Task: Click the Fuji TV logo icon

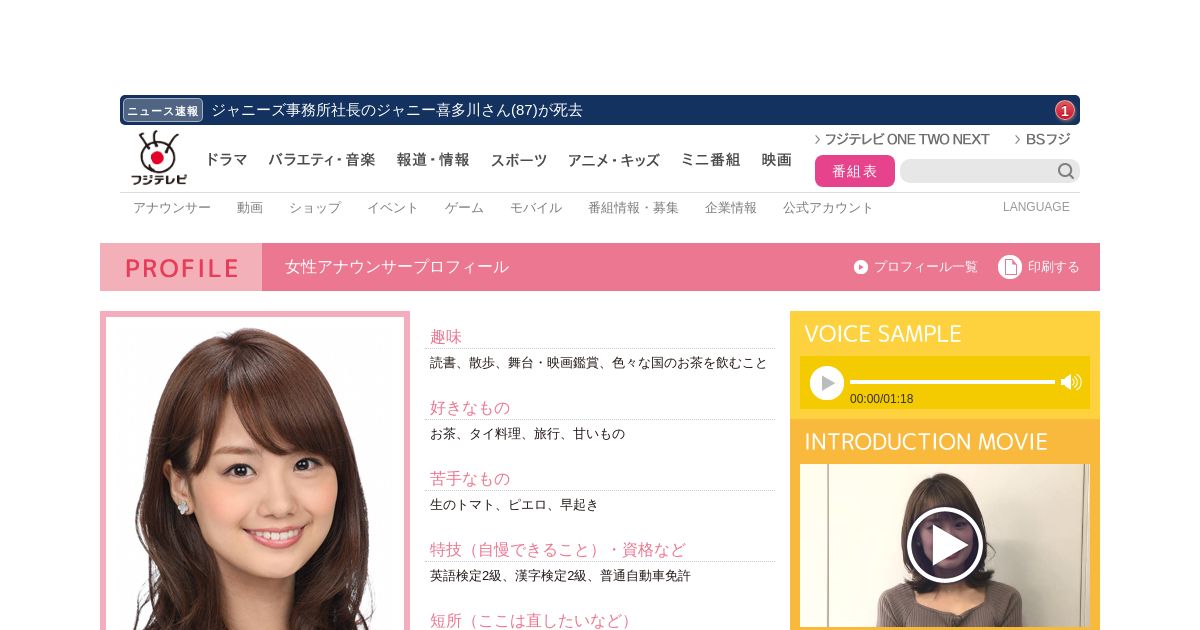Action: coord(158,158)
